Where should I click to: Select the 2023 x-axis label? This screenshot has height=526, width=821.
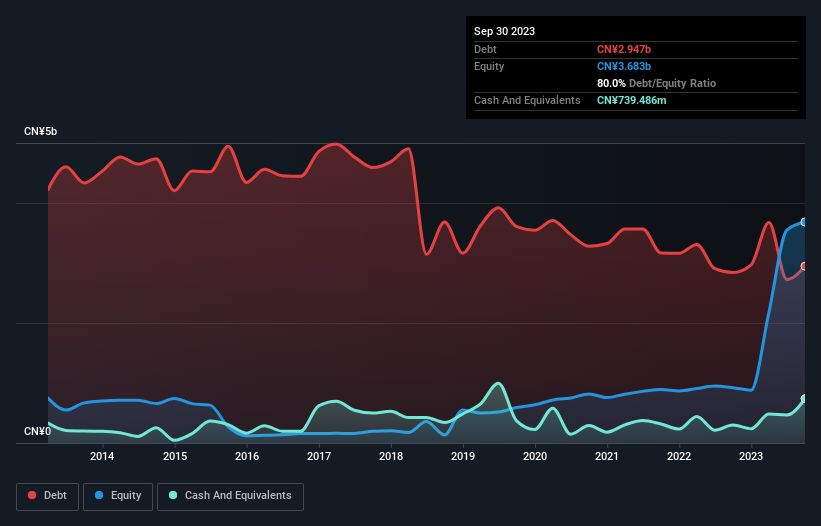[x=751, y=456]
